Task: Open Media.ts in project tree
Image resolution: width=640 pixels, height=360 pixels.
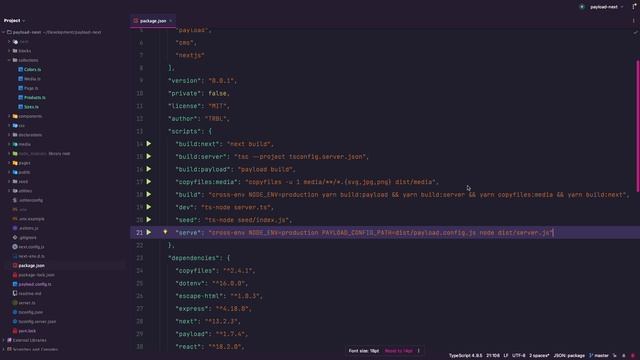Action: (x=32, y=79)
